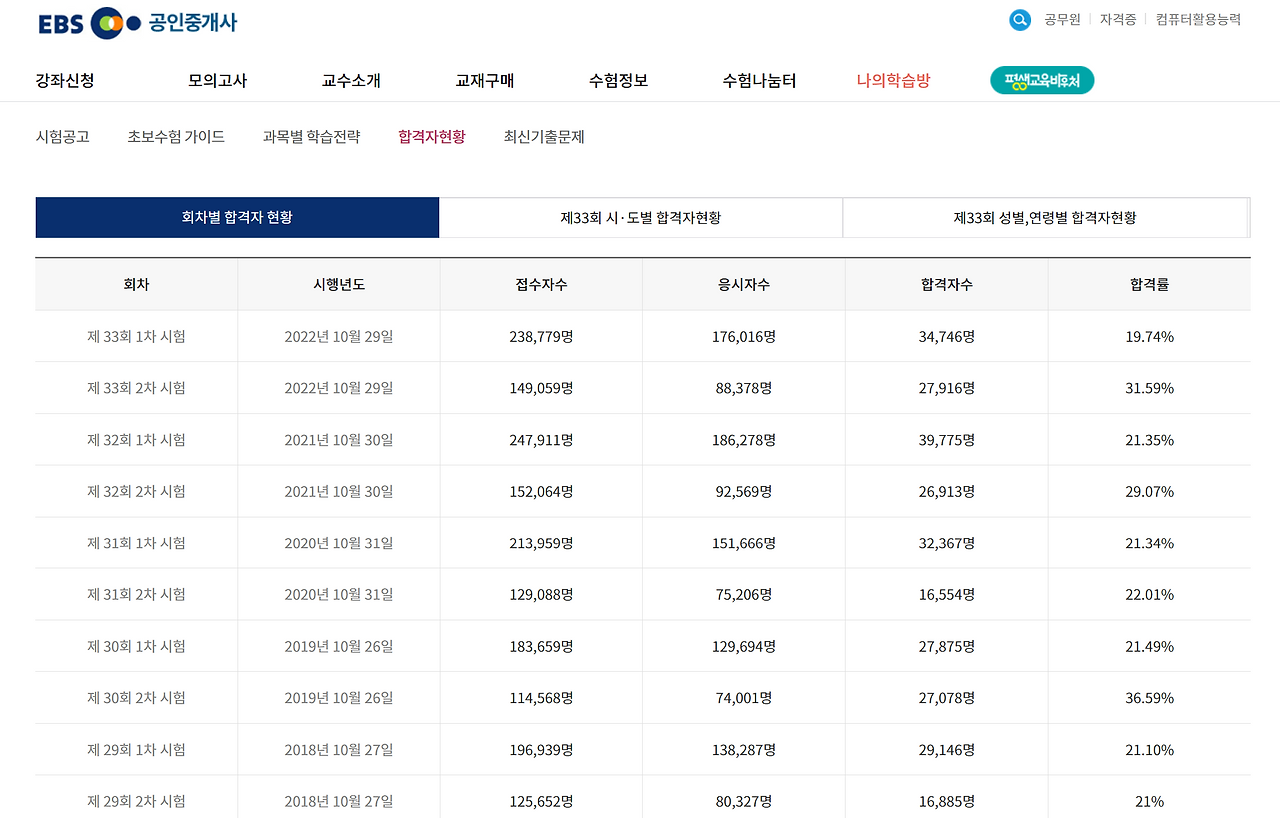Screen dimensions: 1280x818
Task: Open the 수험나눔터 menu
Action: tap(759, 81)
